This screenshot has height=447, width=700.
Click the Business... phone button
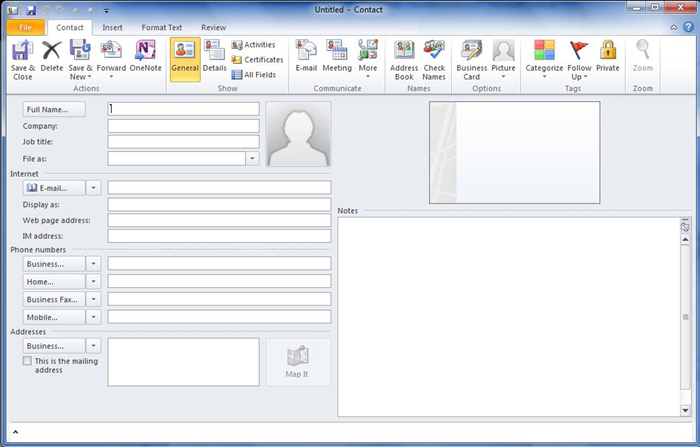(x=54, y=264)
